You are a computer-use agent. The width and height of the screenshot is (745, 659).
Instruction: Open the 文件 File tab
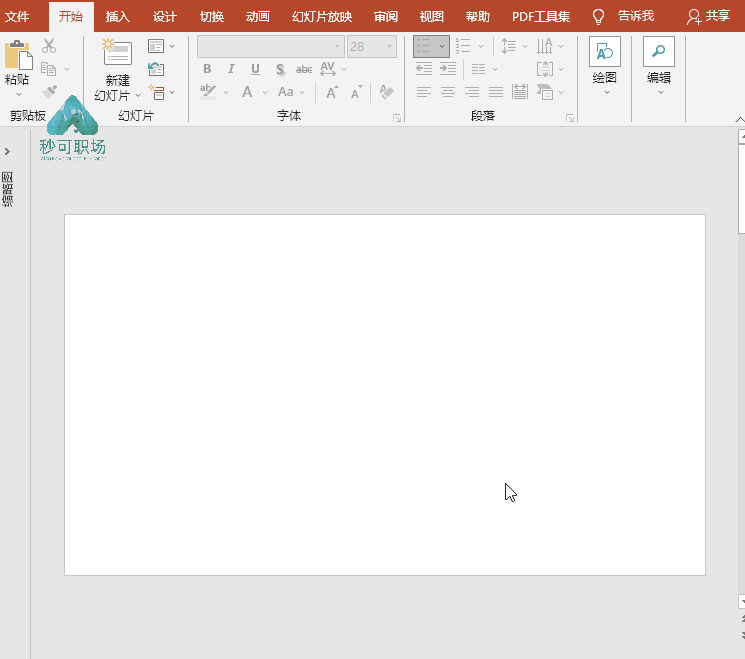pyautogui.click(x=17, y=17)
